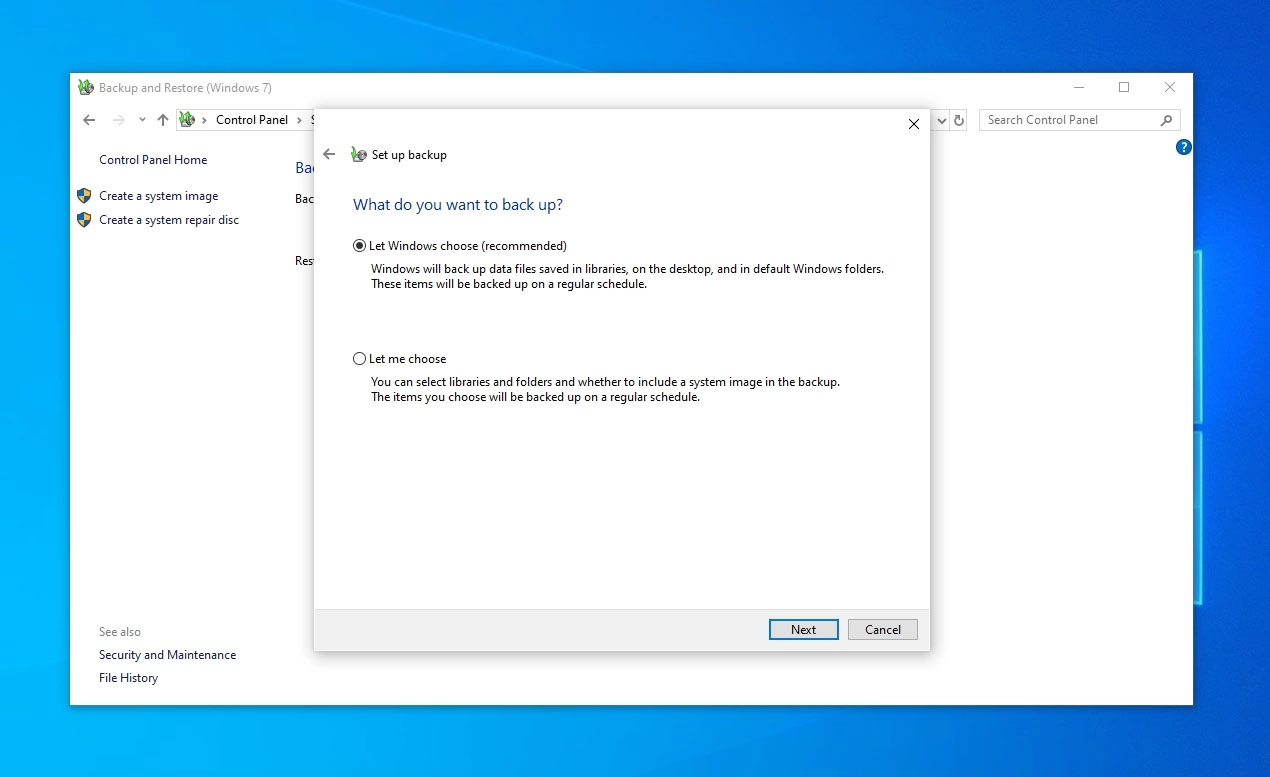Screen dimensions: 1270x777
Task: Expand the chevron before Control Panel breadcrumb
Action: click(x=205, y=120)
